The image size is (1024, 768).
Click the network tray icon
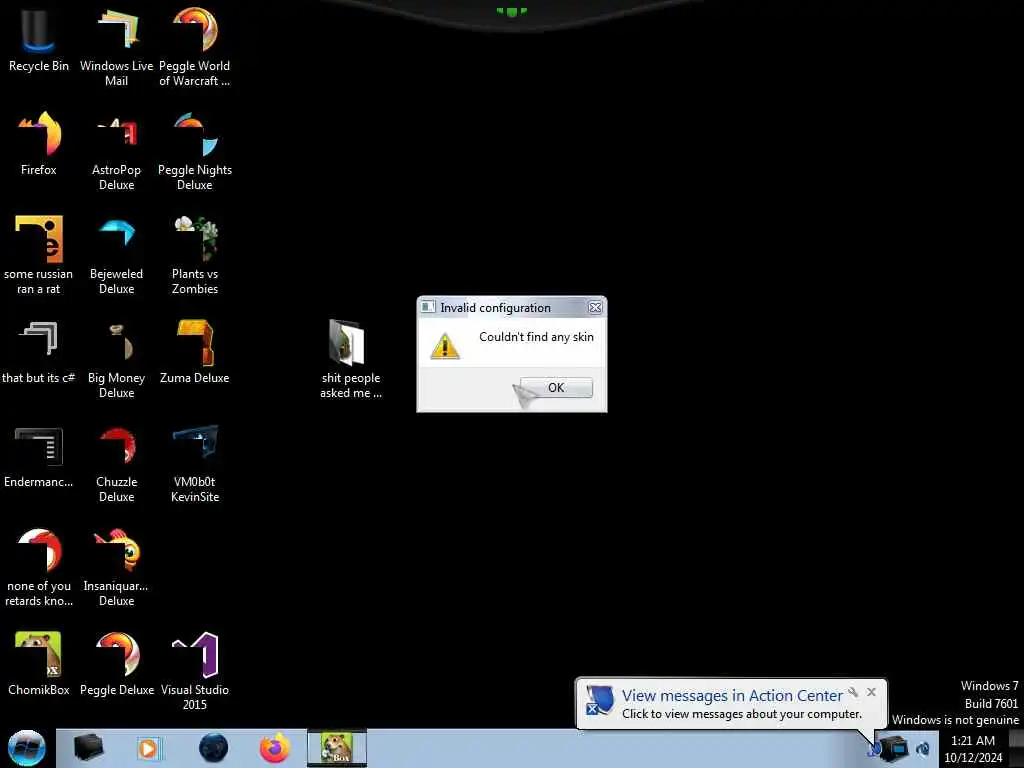893,748
